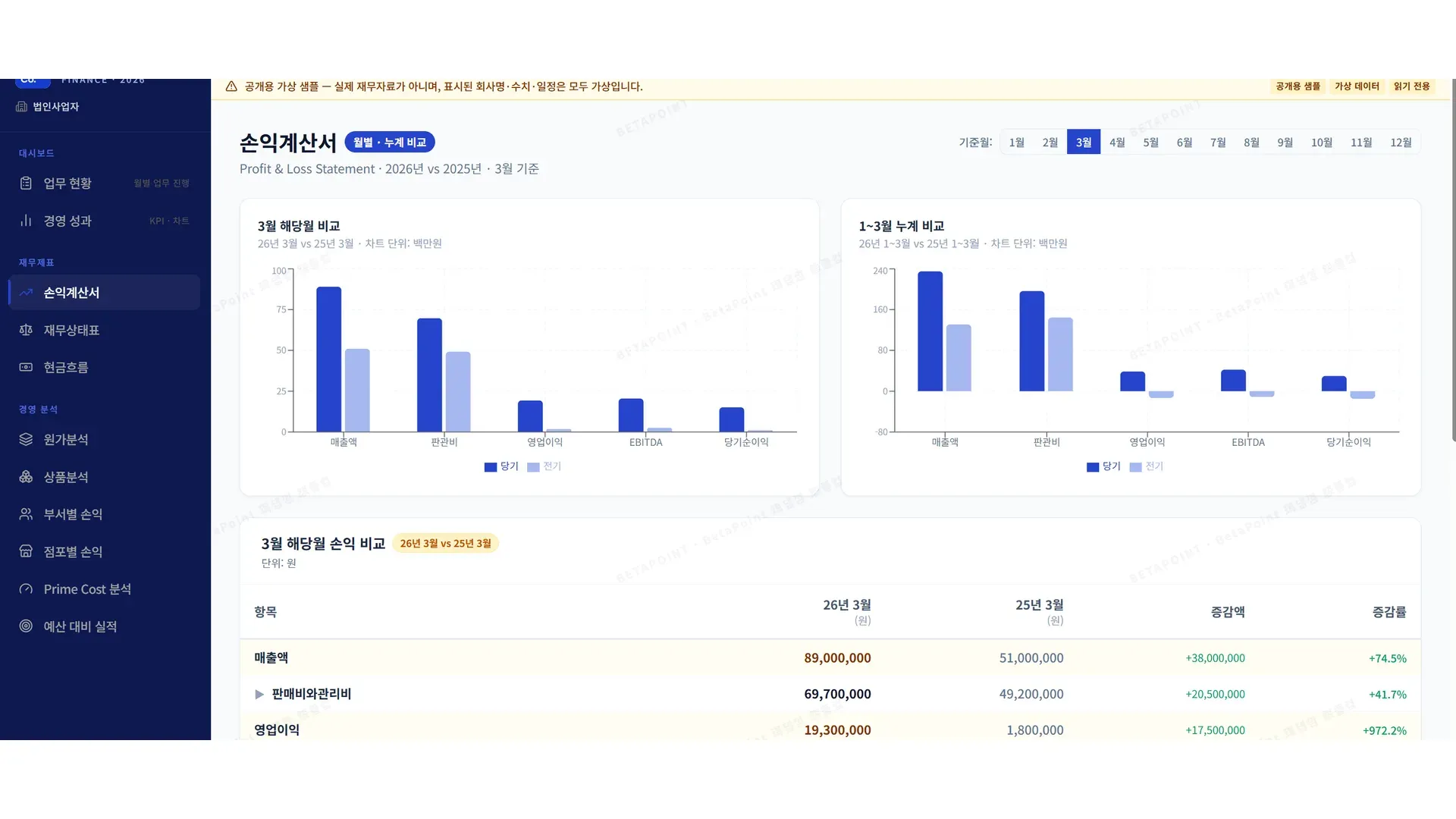1456x819 pixels.
Task: Open 원가분석 from sidebar
Action: click(x=105, y=440)
